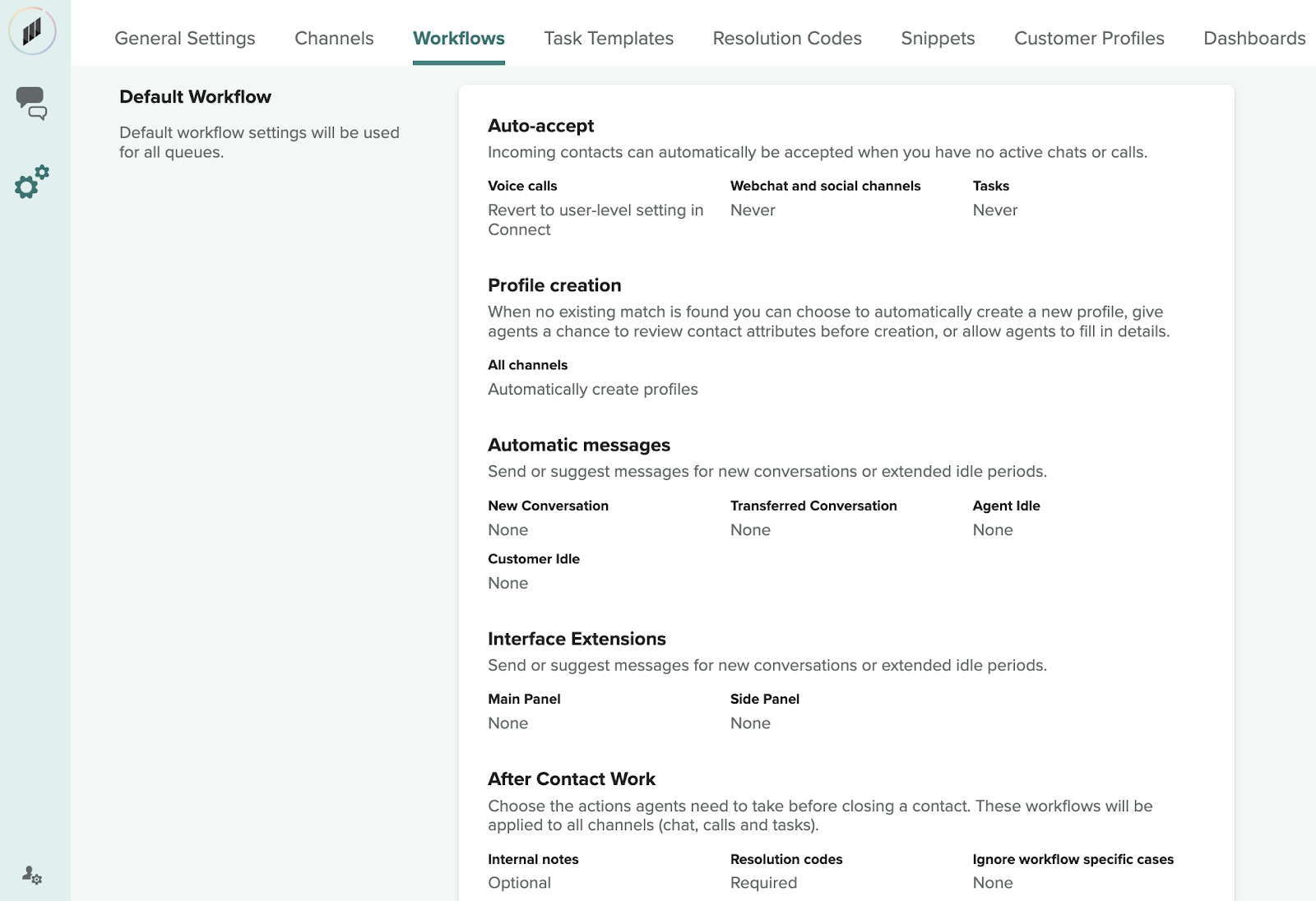
Task: Click the app logo in the sidebar
Action: 32,31
